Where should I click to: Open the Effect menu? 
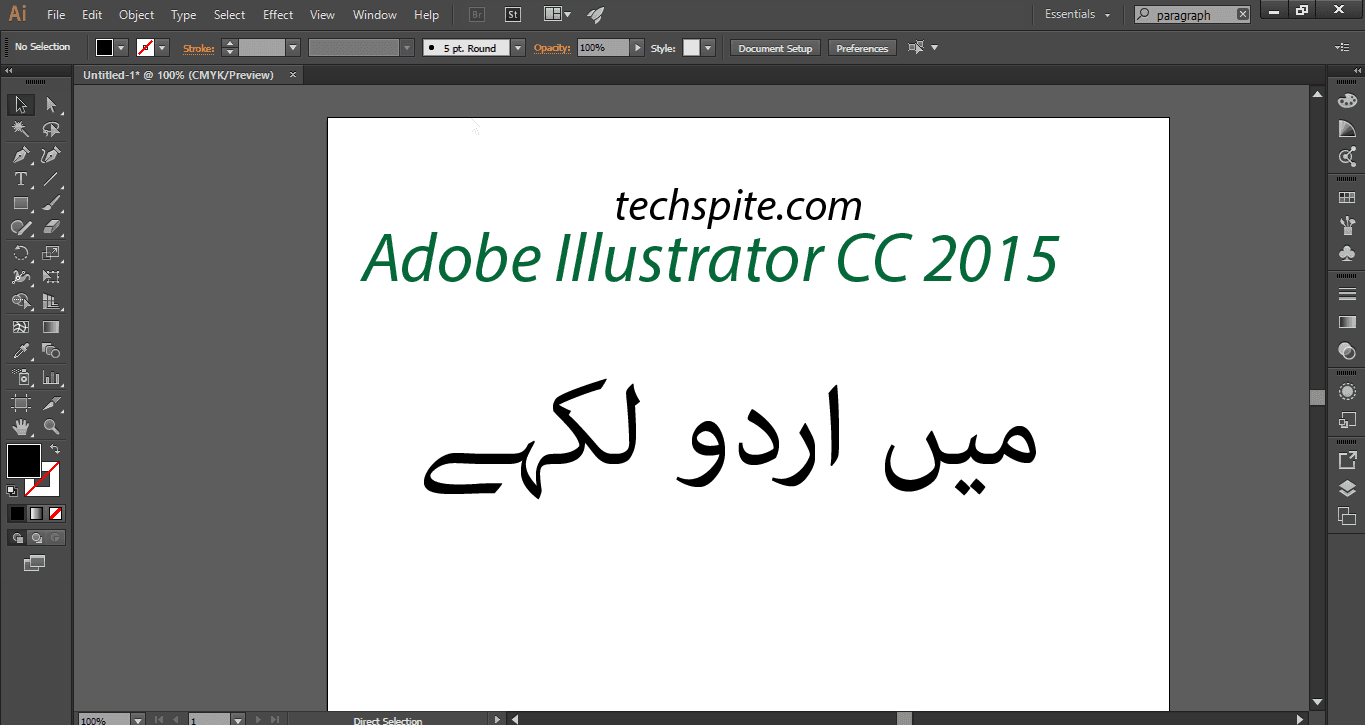277,14
